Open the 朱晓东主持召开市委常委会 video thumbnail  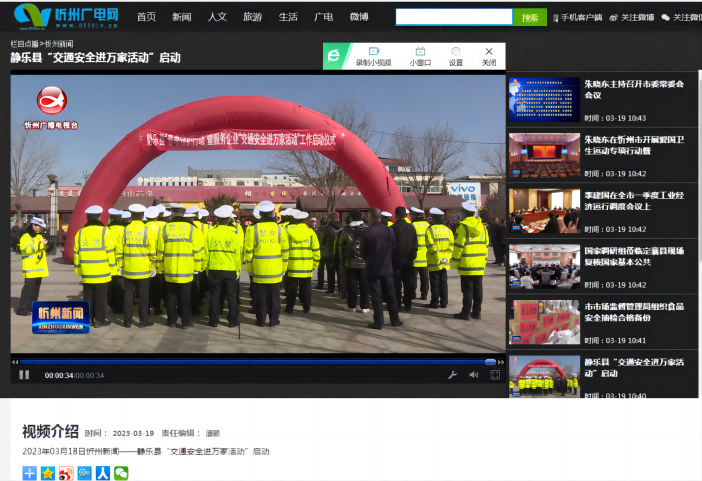coord(543,100)
